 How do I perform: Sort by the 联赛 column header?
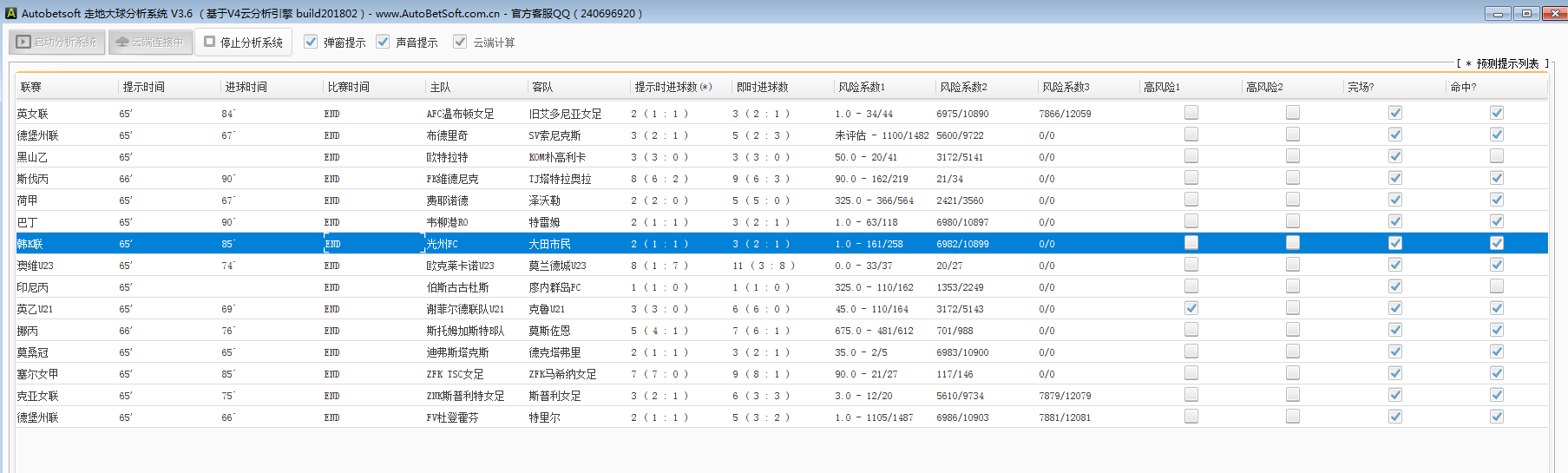coord(31,87)
